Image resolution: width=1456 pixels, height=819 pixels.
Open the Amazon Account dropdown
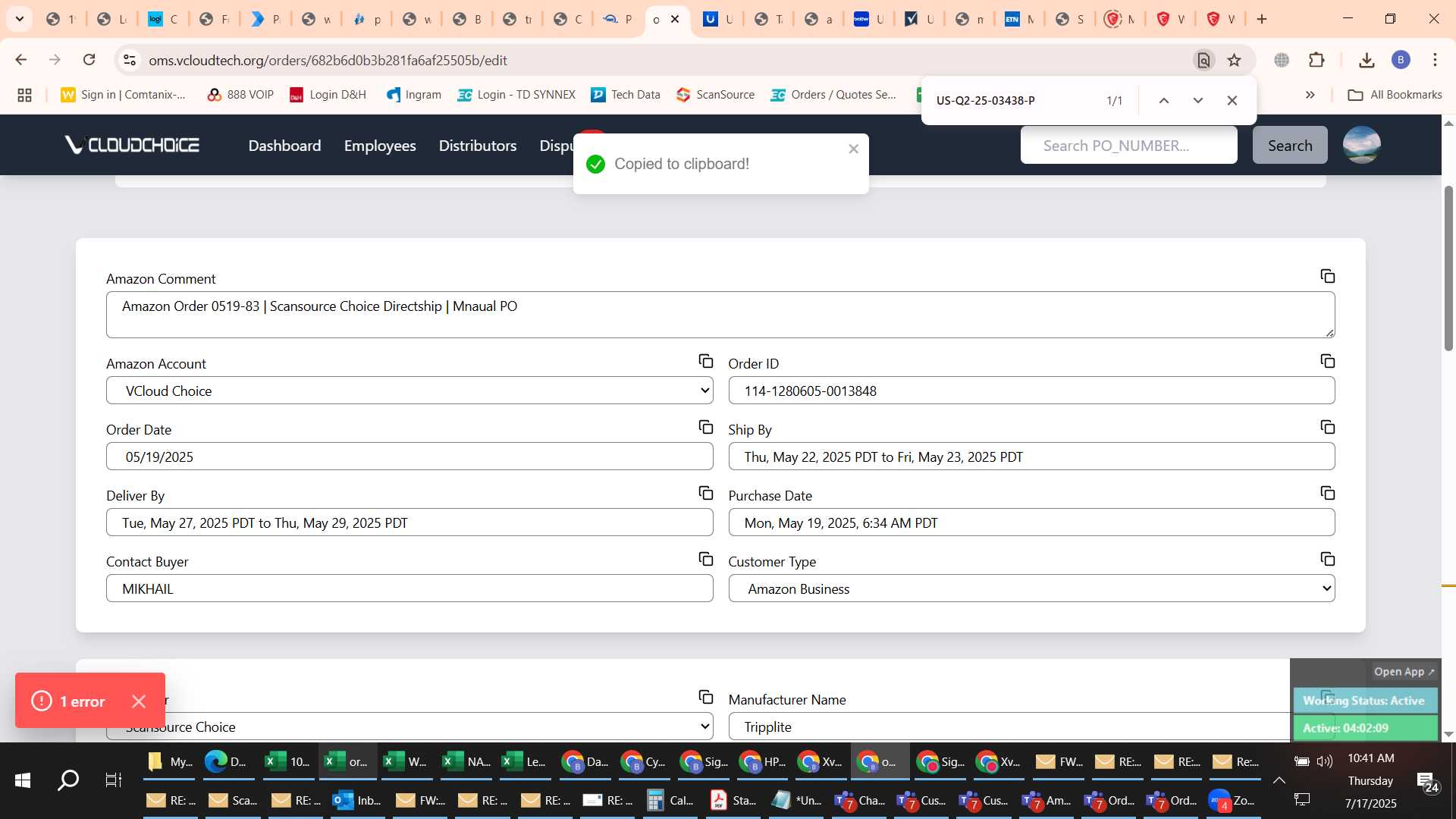409,391
